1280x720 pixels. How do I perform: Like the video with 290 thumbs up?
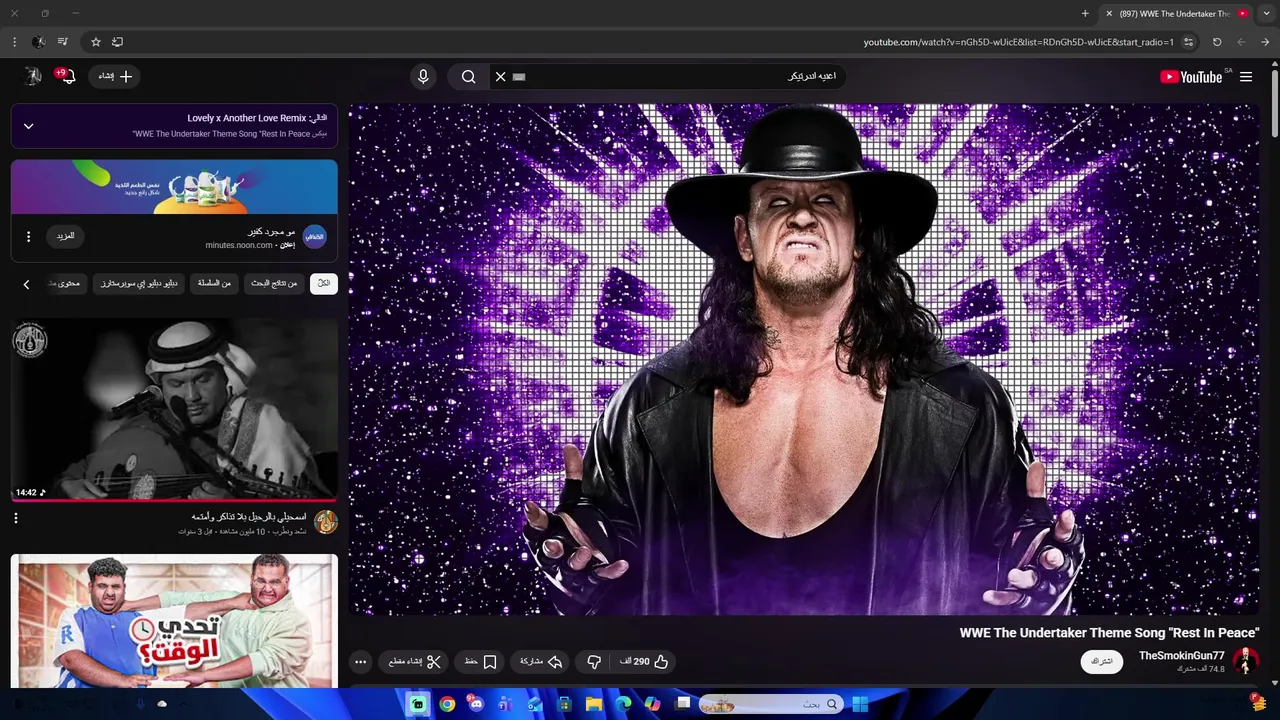coord(645,662)
